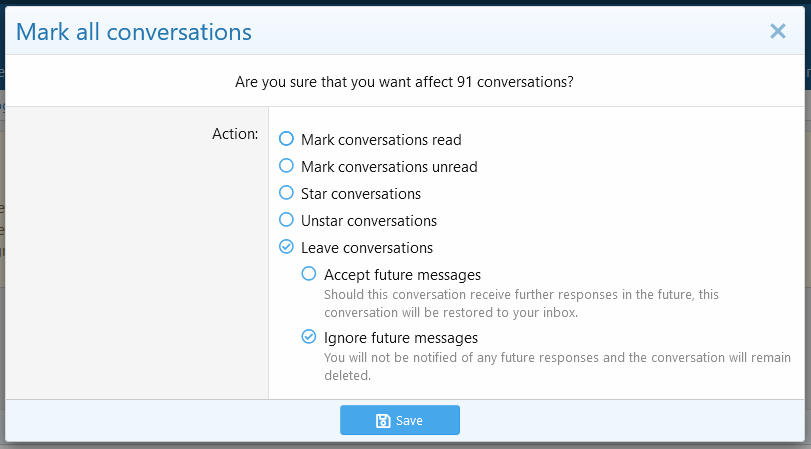Screen dimensions: 811x449
Task: Click the floppy disk icon on Save
Action: 383,421
